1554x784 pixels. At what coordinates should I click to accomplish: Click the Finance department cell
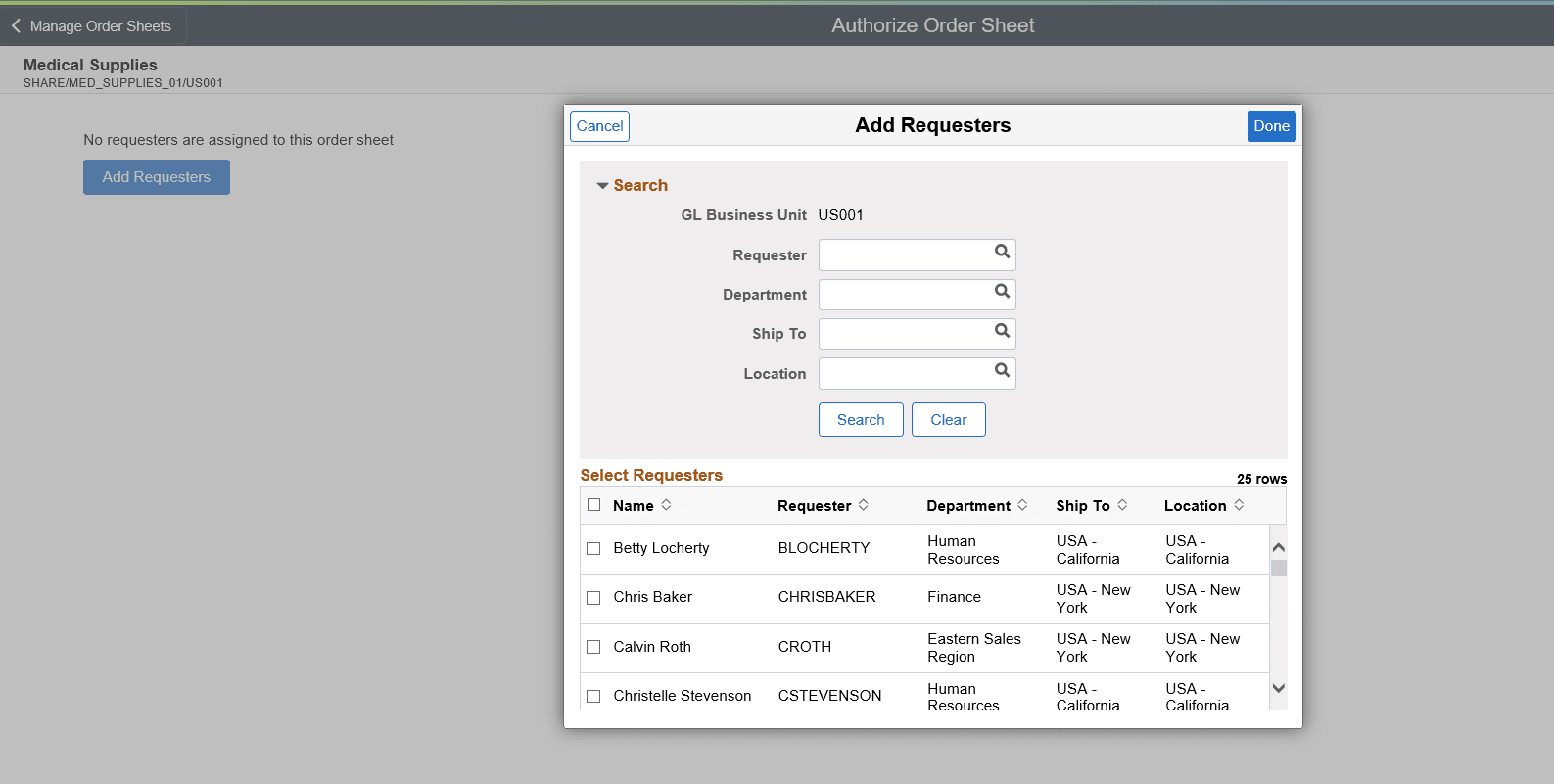point(954,597)
